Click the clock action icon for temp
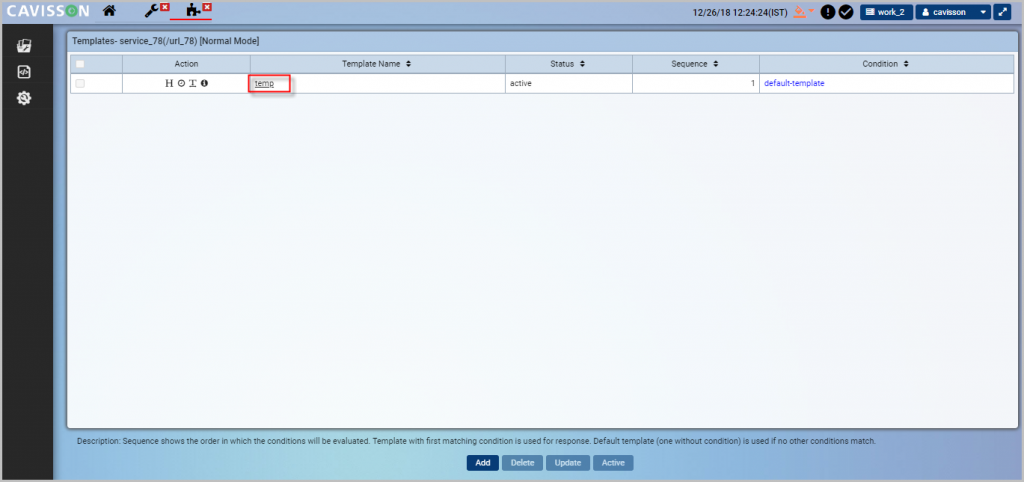Image resolution: width=1024 pixels, height=482 pixels. coord(182,84)
